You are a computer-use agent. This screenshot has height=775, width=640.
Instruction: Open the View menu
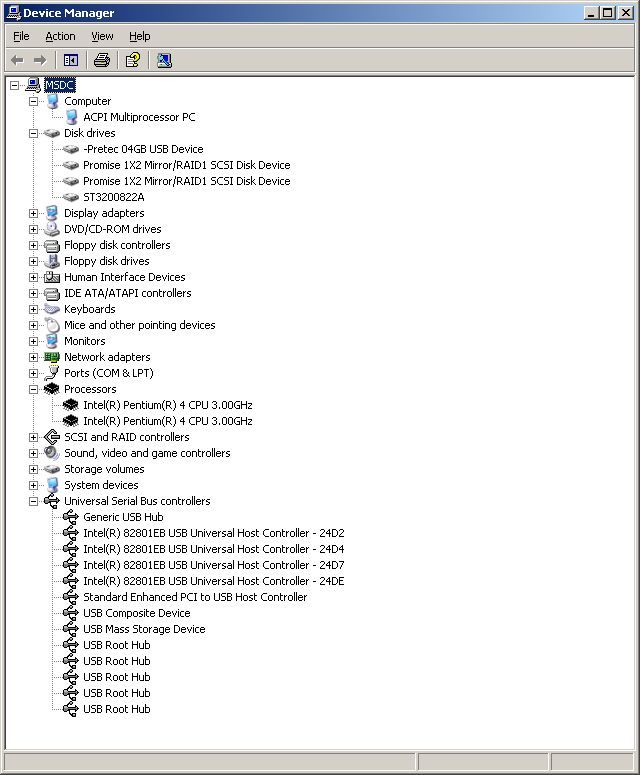[x=102, y=36]
